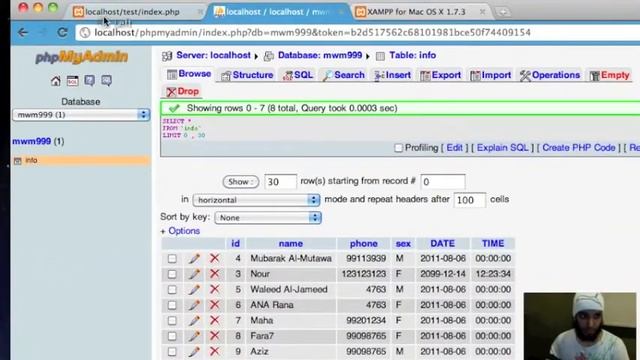This screenshot has width=640, height=360.
Task: Check the row checkbox for ANA Rana
Action: pyautogui.click(x=172, y=305)
